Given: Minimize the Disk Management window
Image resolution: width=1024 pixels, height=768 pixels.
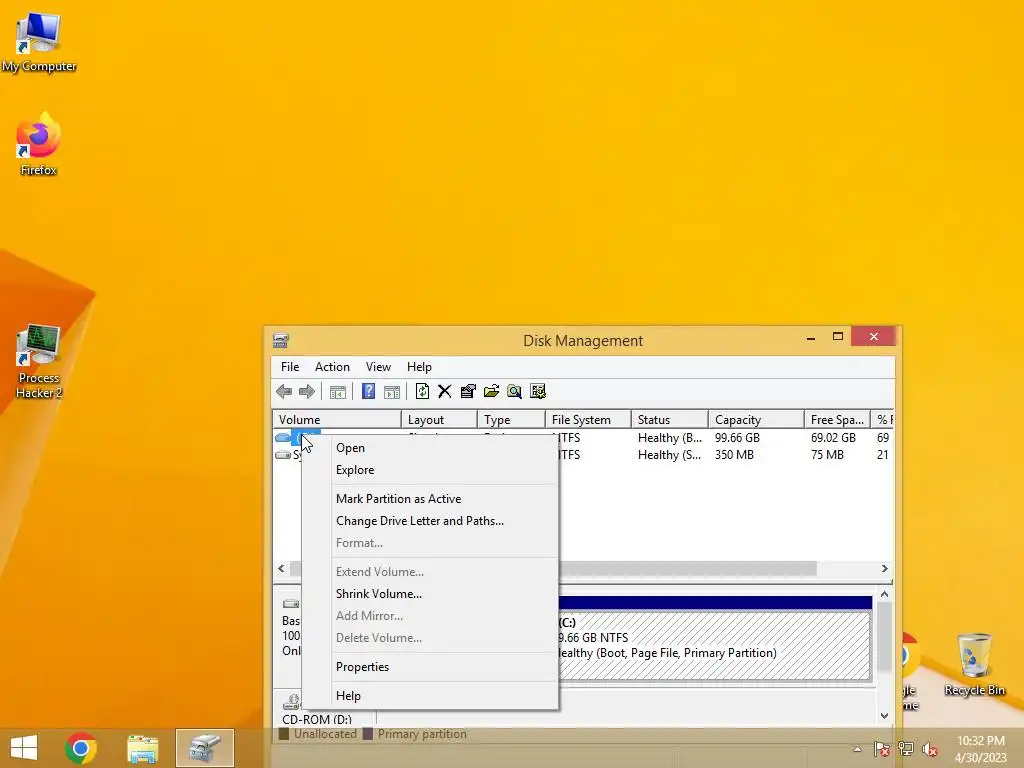Looking at the screenshot, I should click(x=811, y=337).
